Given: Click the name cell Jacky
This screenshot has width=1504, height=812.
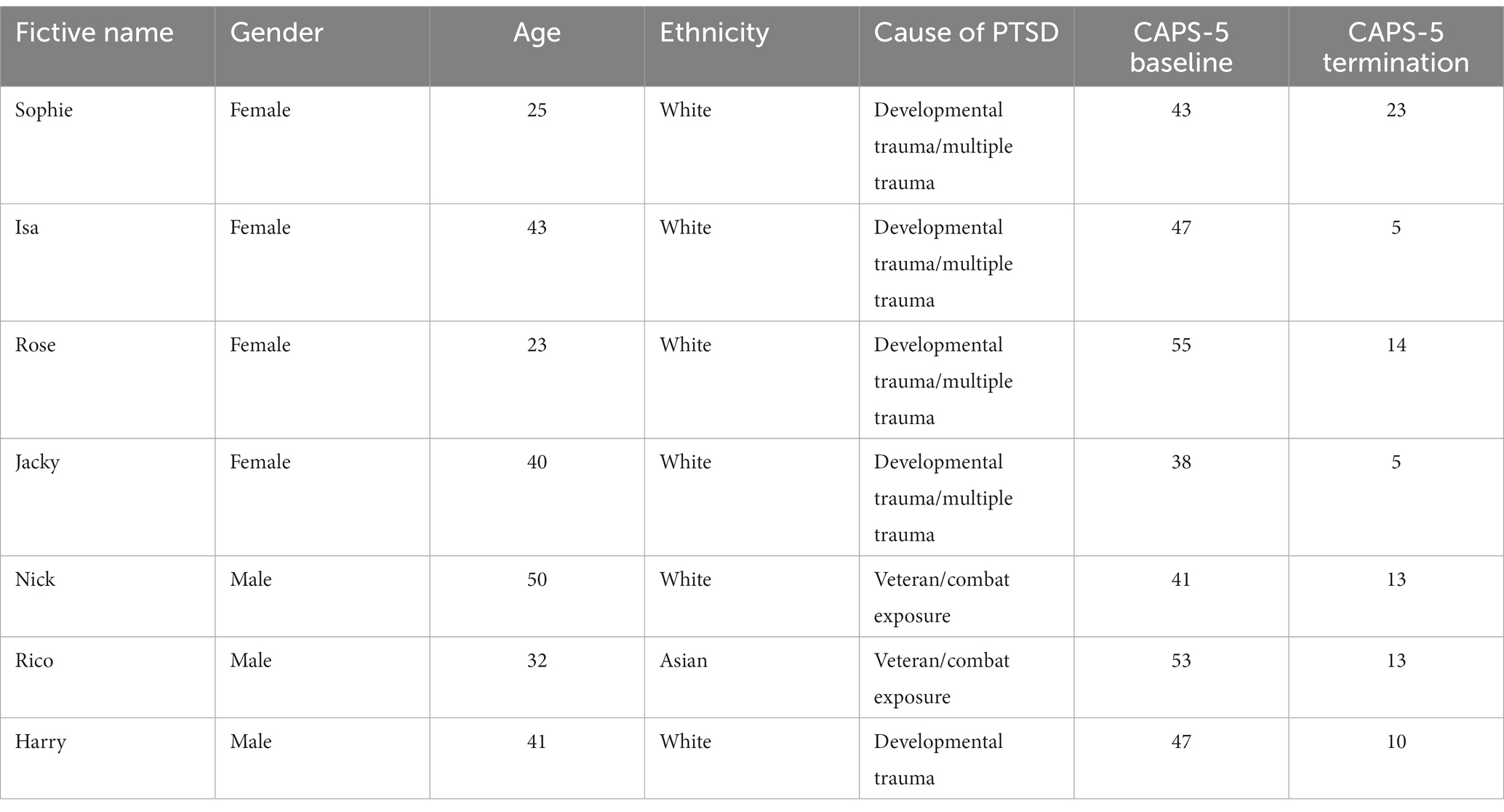Looking at the screenshot, I should click(37, 462).
